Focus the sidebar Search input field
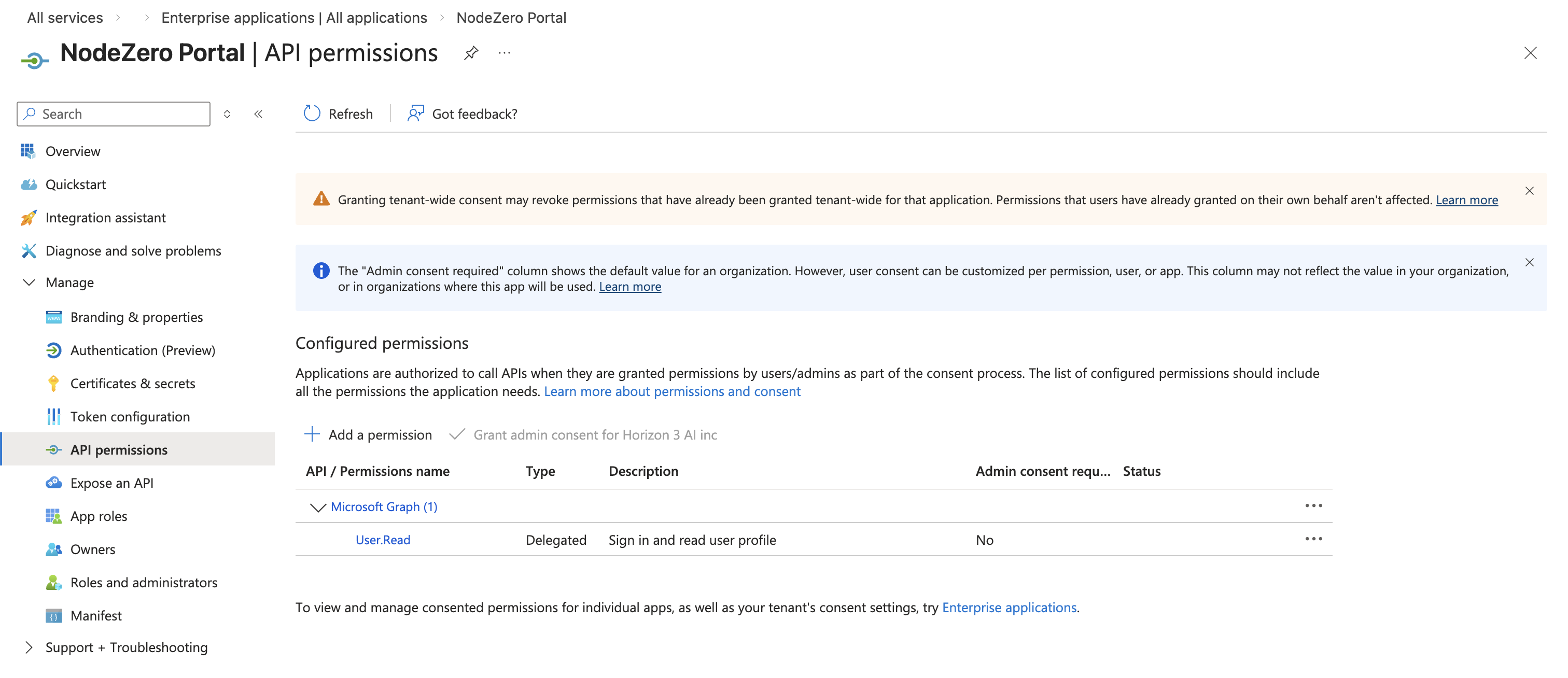Image resolution: width=1568 pixels, height=678 pixels. coord(122,114)
